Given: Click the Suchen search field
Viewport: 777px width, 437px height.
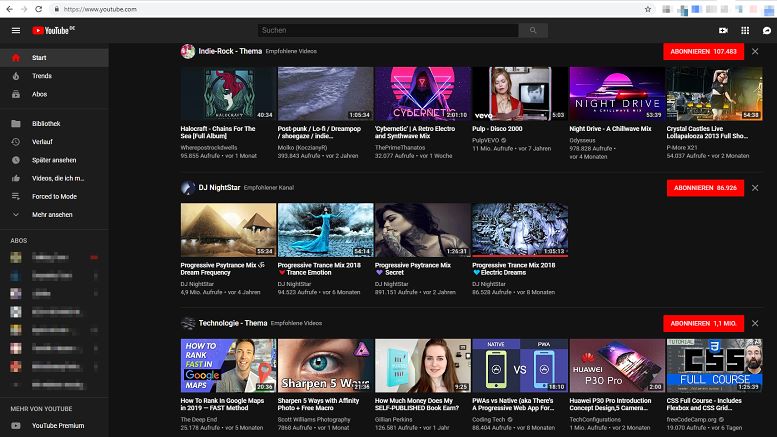Looking at the screenshot, I should (x=388, y=31).
